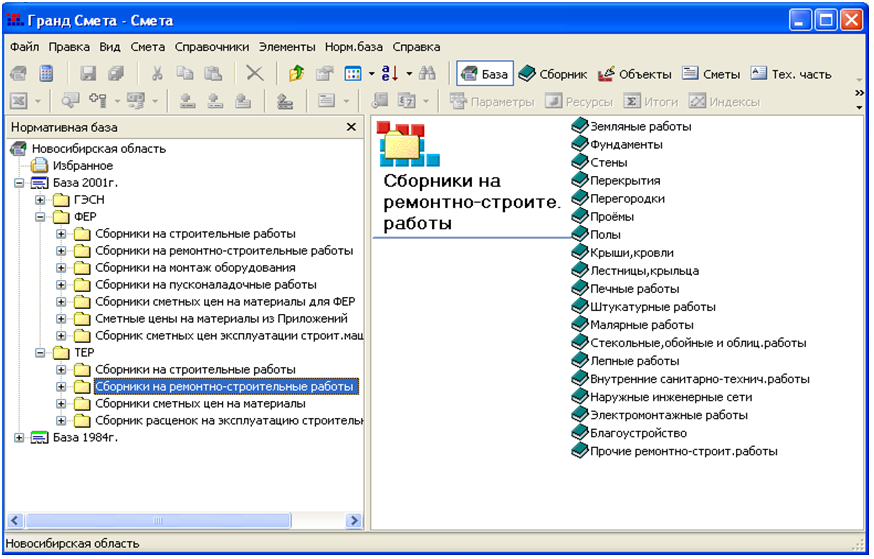Viewport: 874px width, 559px height.
Task: Open the Справочники menu
Action: click(212, 47)
